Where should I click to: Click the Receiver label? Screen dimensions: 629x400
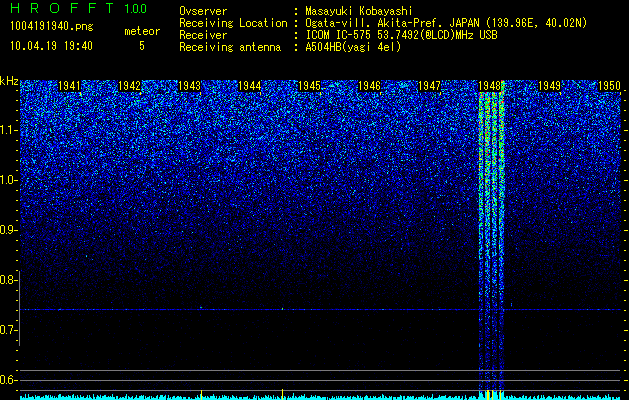203,35
